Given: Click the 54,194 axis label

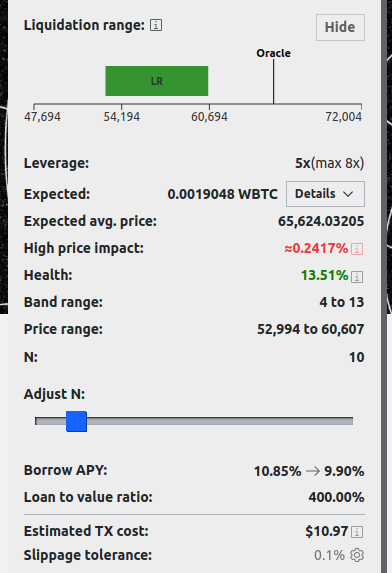Looking at the screenshot, I should click(x=122, y=117).
